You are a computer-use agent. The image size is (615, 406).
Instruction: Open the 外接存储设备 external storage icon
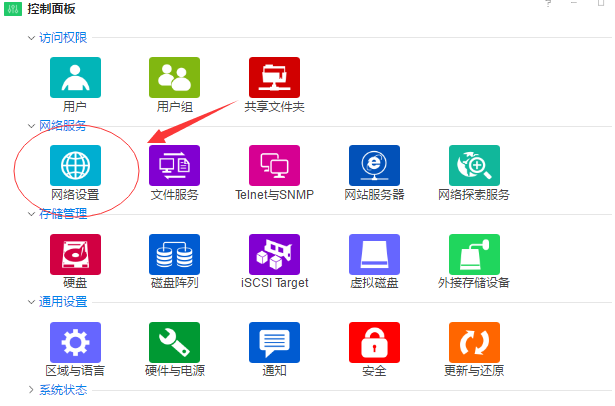pos(474,254)
